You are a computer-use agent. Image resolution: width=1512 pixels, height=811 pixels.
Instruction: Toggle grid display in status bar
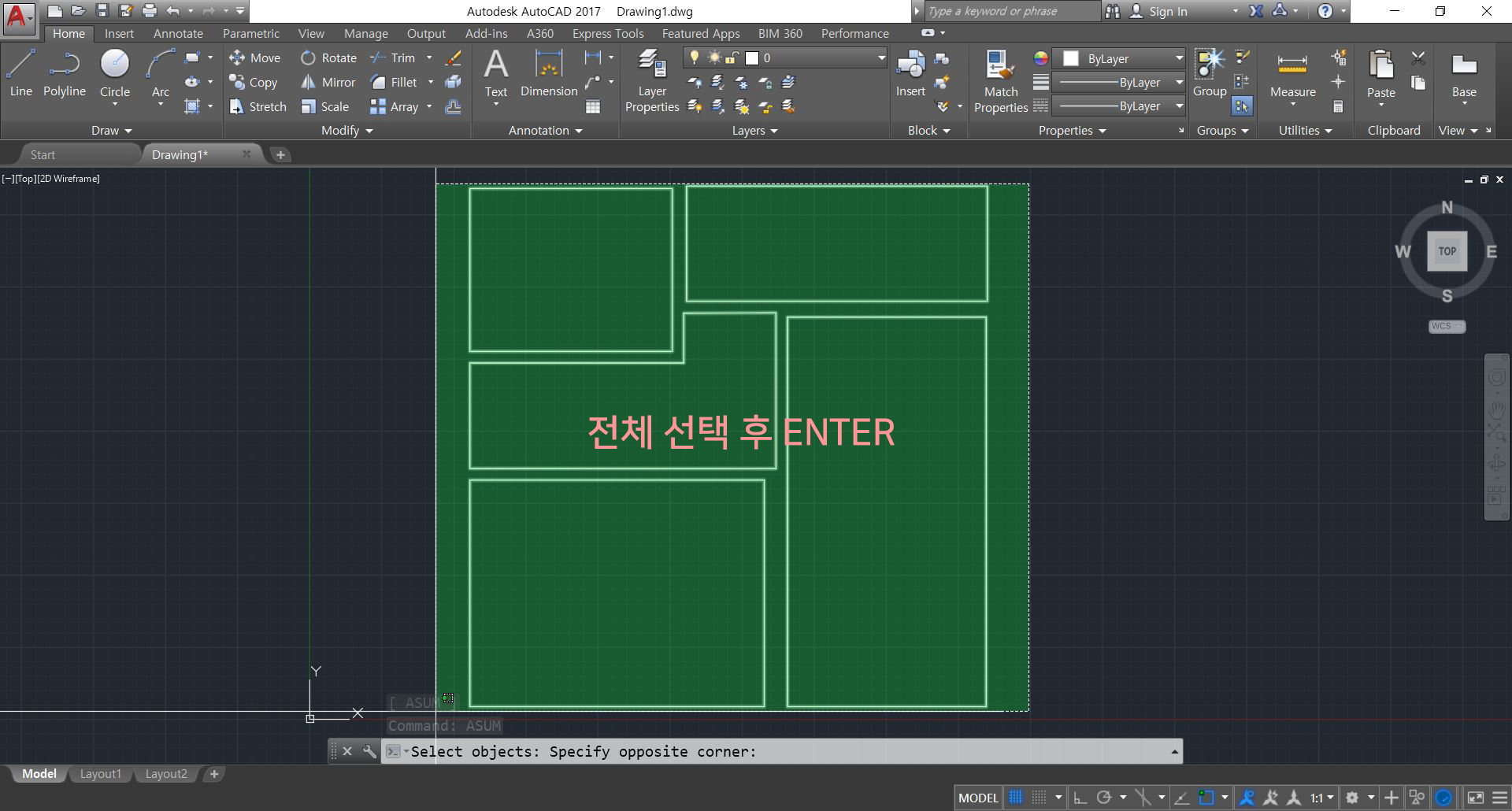[1016, 798]
